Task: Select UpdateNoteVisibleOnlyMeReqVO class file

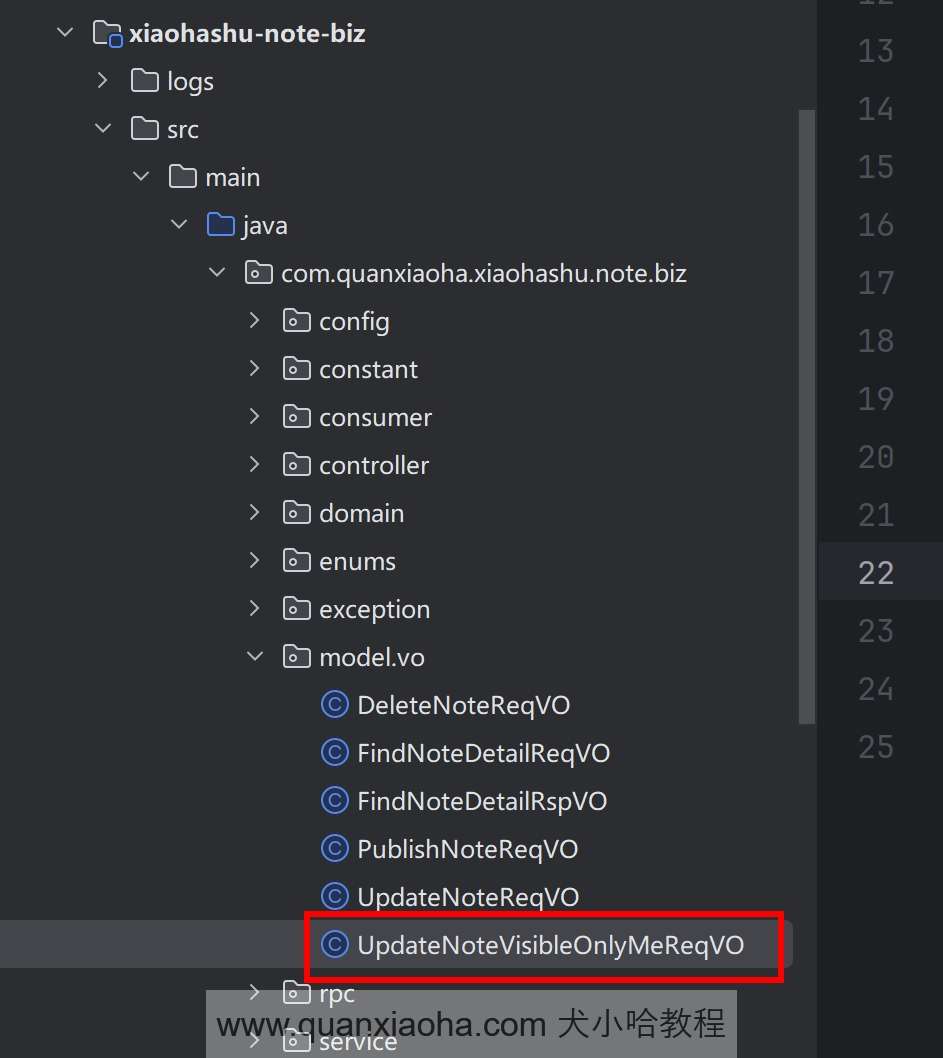Action: pyautogui.click(x=550, y=945)
